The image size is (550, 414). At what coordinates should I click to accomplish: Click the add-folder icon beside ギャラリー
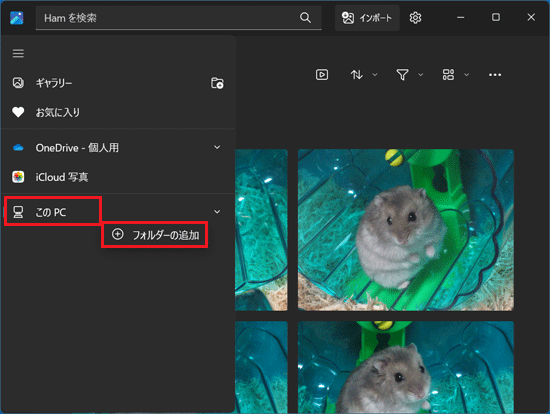pyautogui.click(x=217, y=83)
